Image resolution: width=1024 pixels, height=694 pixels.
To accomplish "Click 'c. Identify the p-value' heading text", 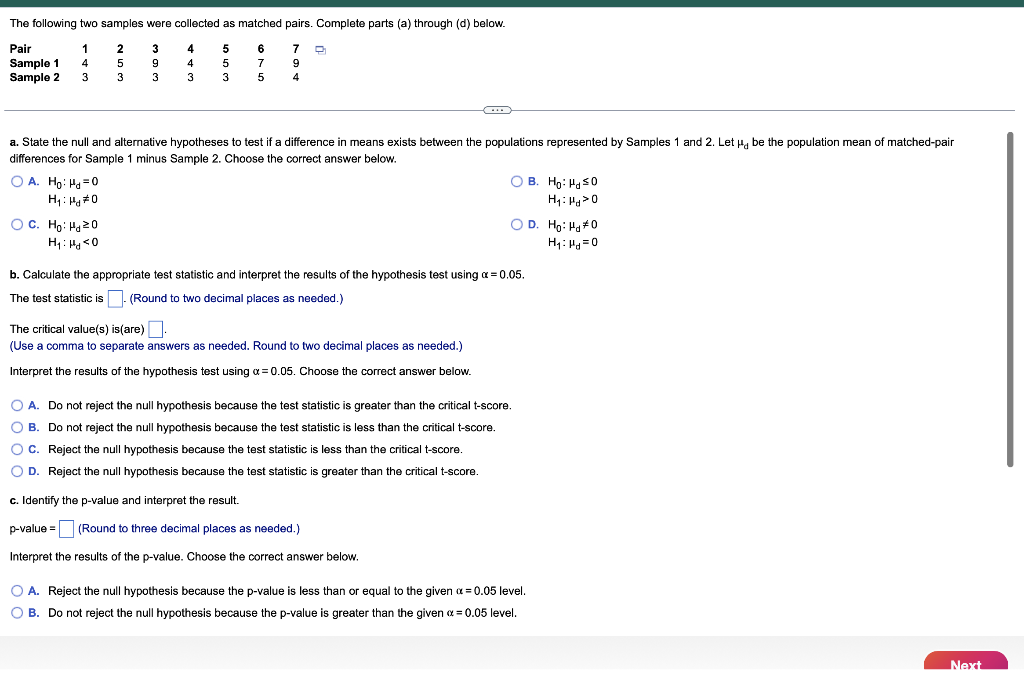I will tap(124, 501).
